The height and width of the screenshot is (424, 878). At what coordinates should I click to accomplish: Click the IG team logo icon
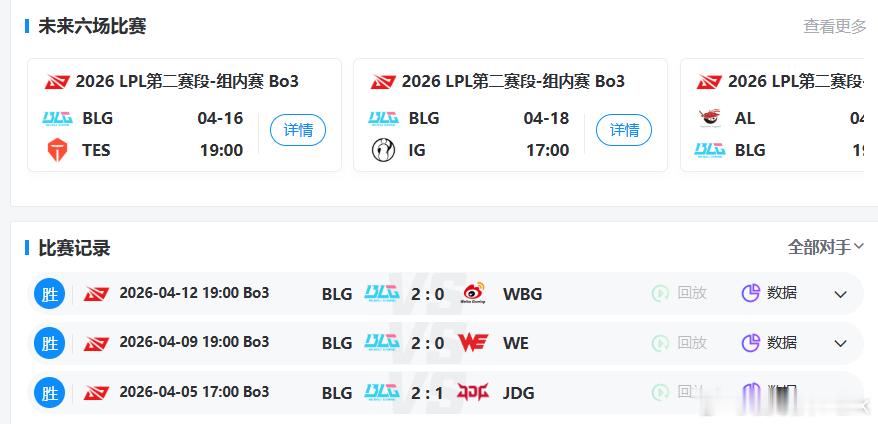[383, 150]
